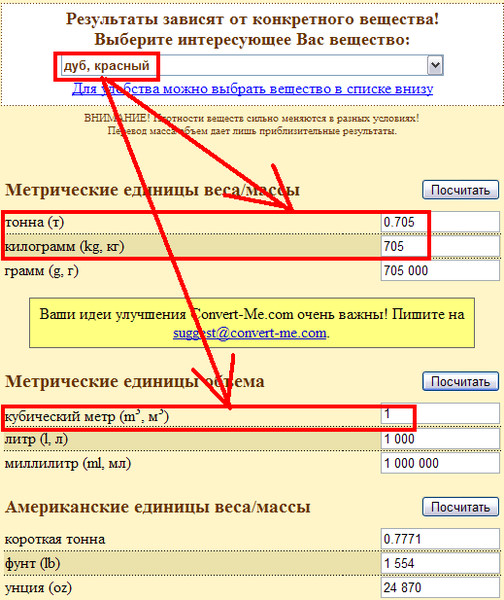
Task: Select the кубический метр input field
Action: (x=440, y=413)
